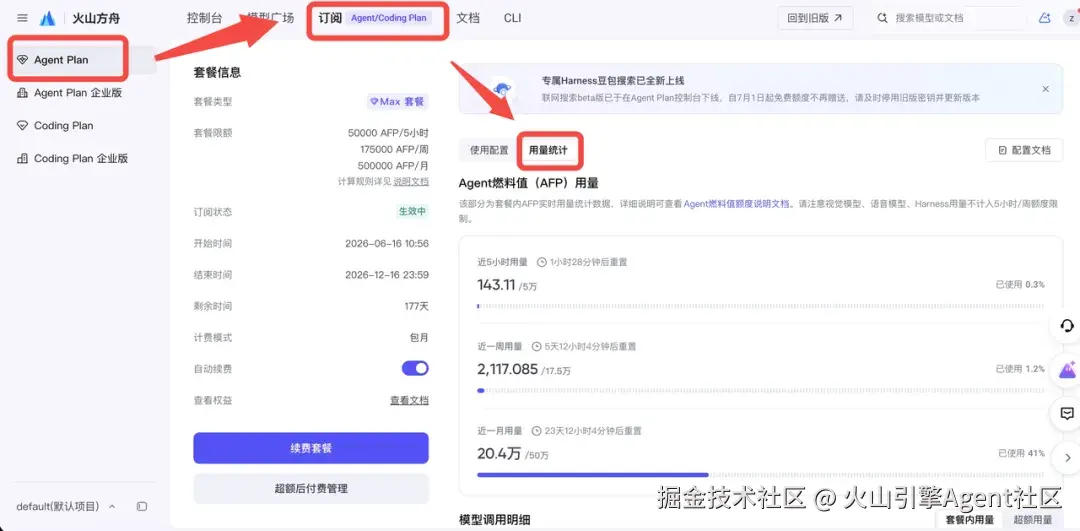Open the user avatar menu
The width and height of the screenshot is (1080, 531).
point(1072,18)
